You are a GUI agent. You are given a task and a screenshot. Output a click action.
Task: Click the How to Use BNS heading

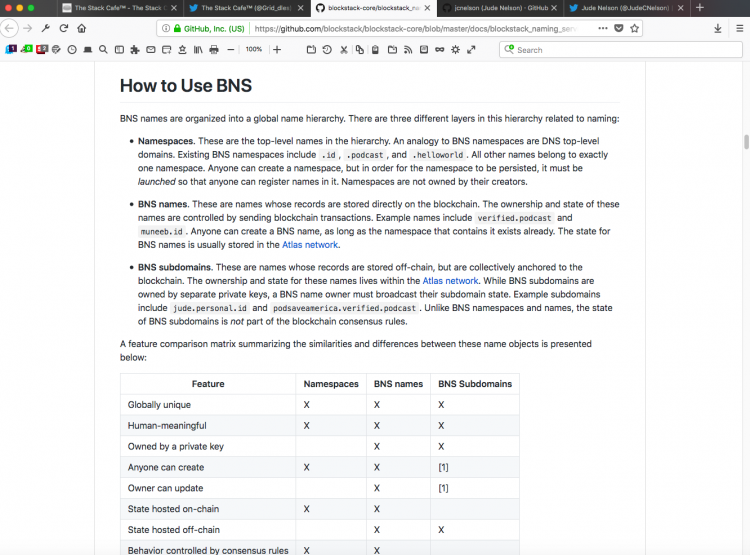186,86
